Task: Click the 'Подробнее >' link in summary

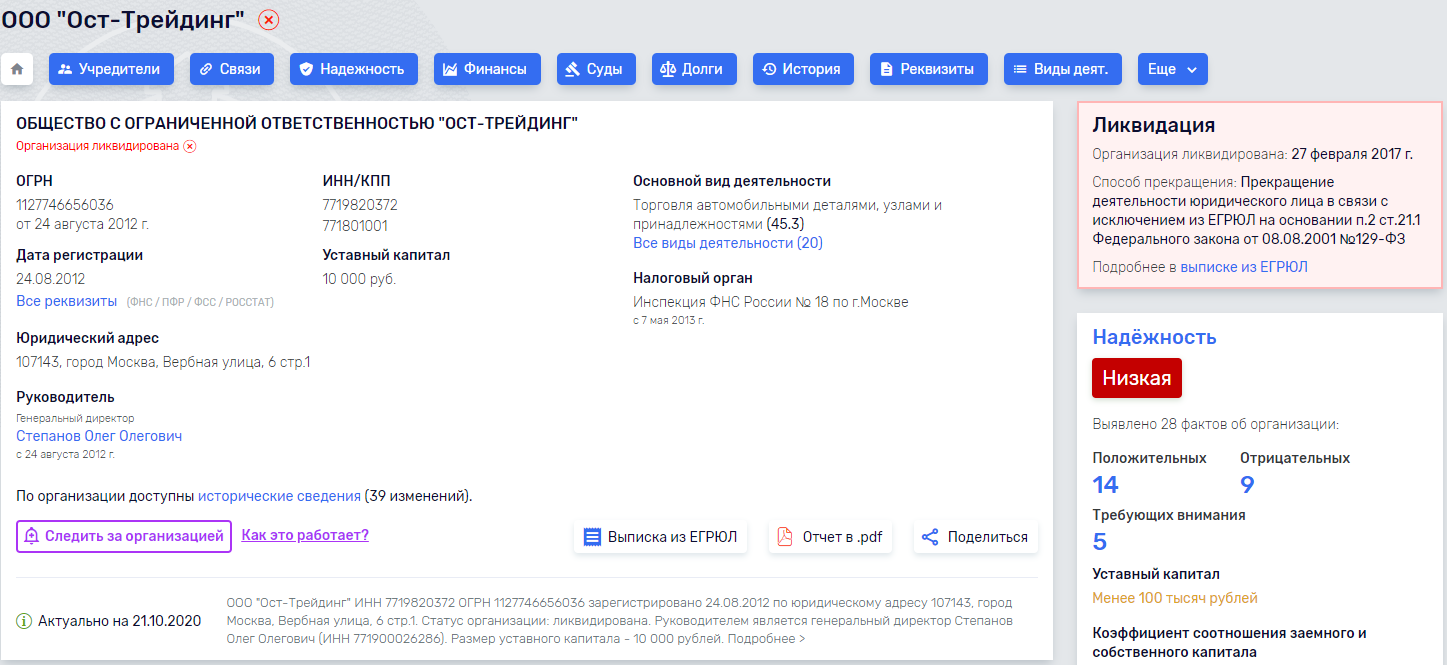Action: pos(765,638)
